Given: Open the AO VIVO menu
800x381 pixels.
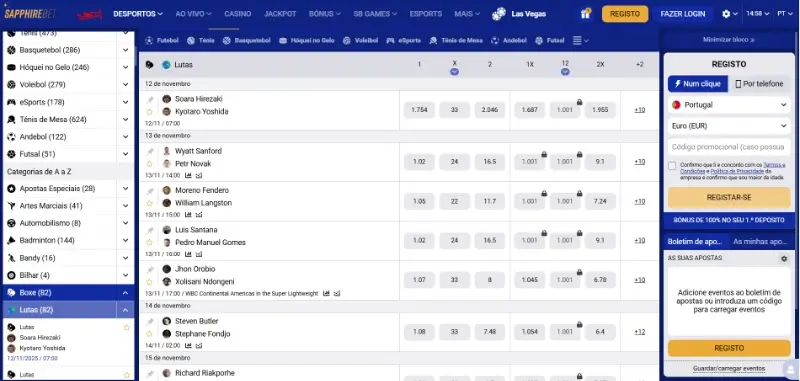Looking at the screenshot, I should point(193,14).
